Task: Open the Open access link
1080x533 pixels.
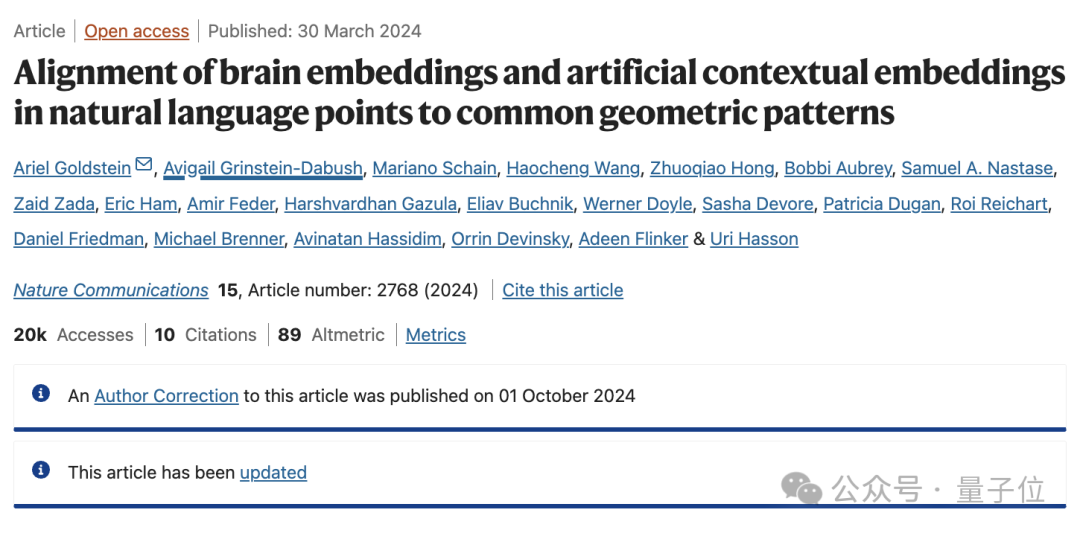Action: (136, 31)
